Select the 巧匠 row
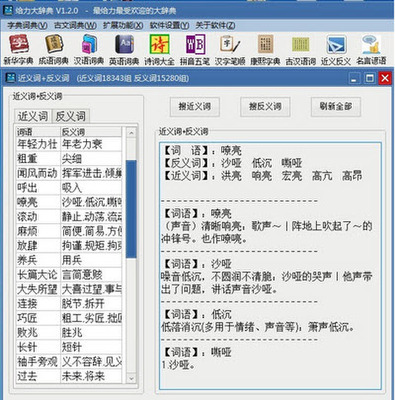395x400 pixels. [x=69, y=318]
